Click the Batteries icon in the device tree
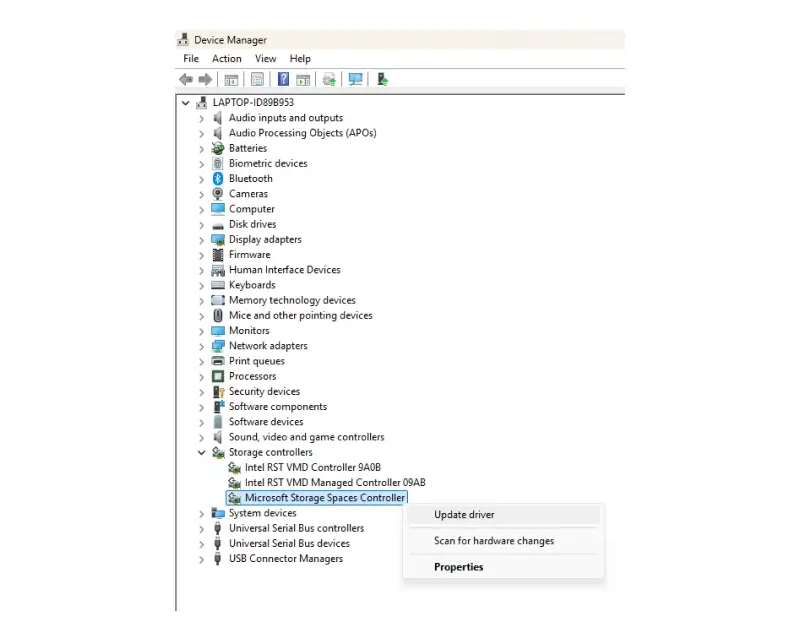 pos(218,148)
